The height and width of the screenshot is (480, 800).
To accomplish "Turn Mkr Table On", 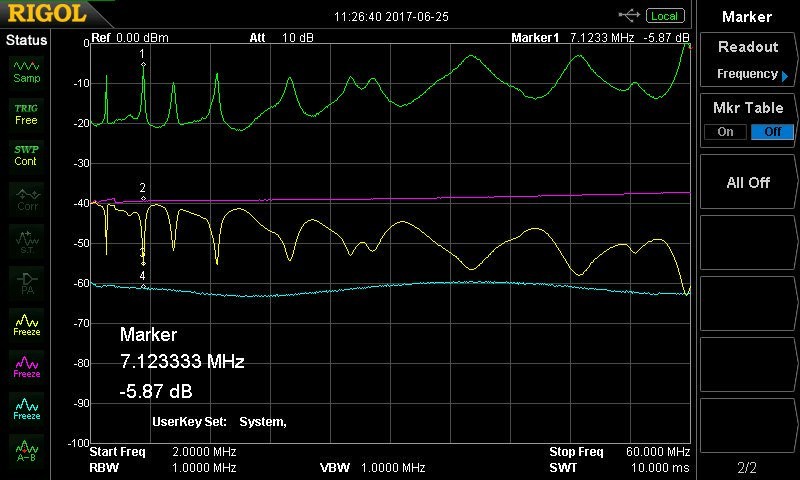I will [x=725, y=132].
